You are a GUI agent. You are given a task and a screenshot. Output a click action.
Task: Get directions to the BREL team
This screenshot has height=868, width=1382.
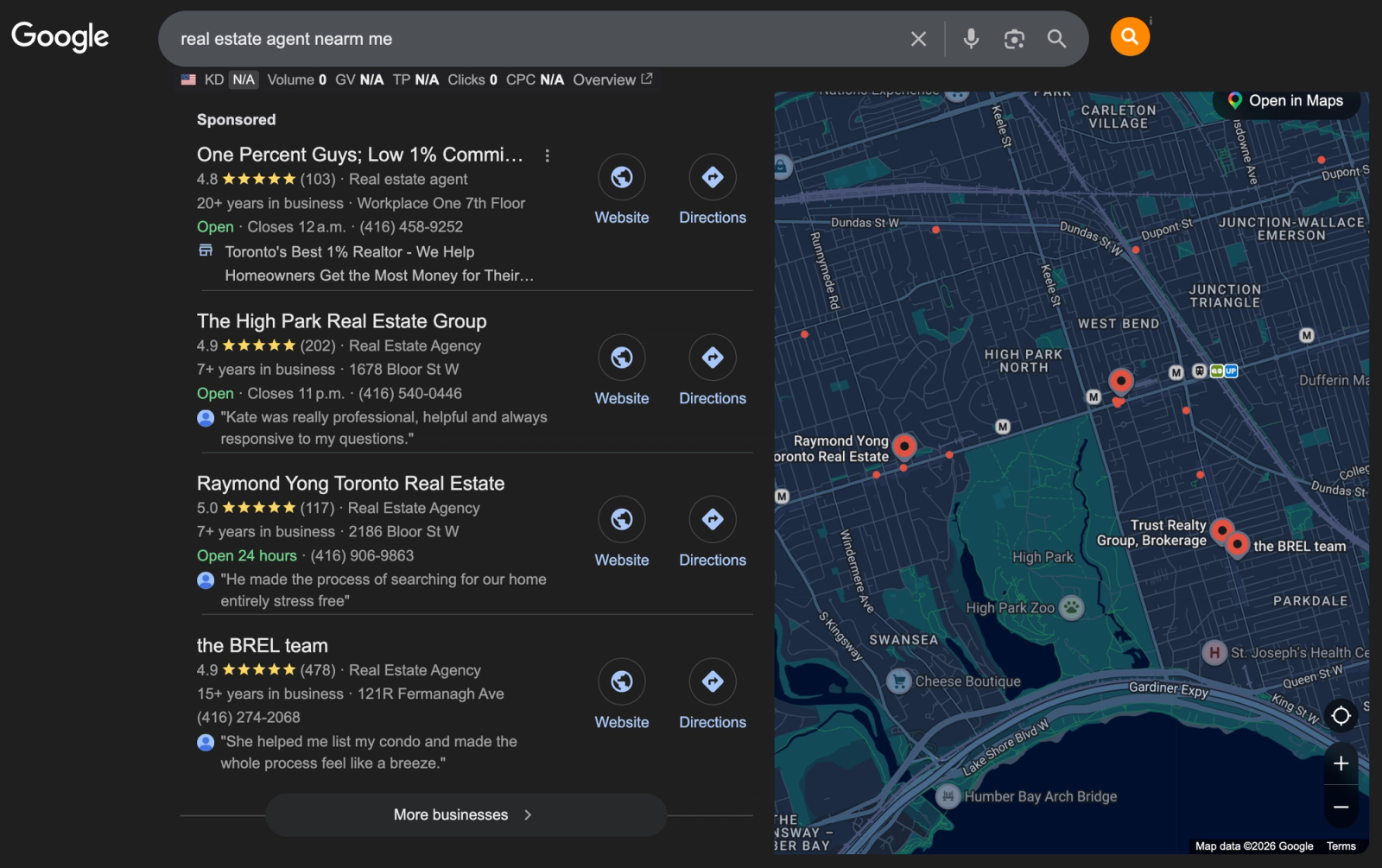click(x=713, y=681)
